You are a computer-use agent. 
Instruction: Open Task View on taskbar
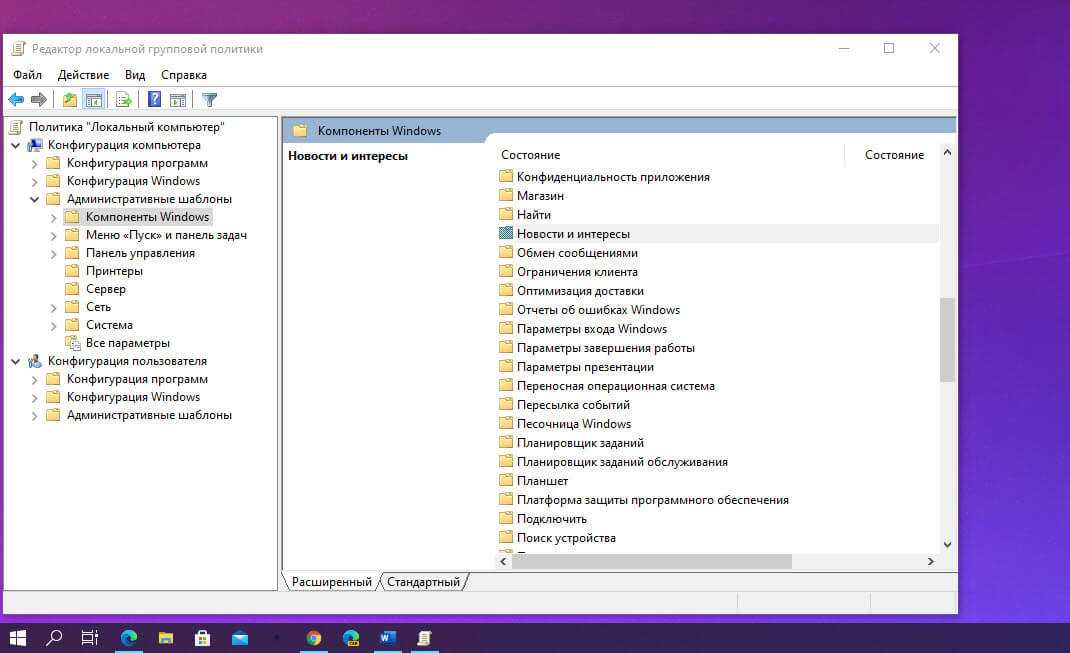pos(89,638)
